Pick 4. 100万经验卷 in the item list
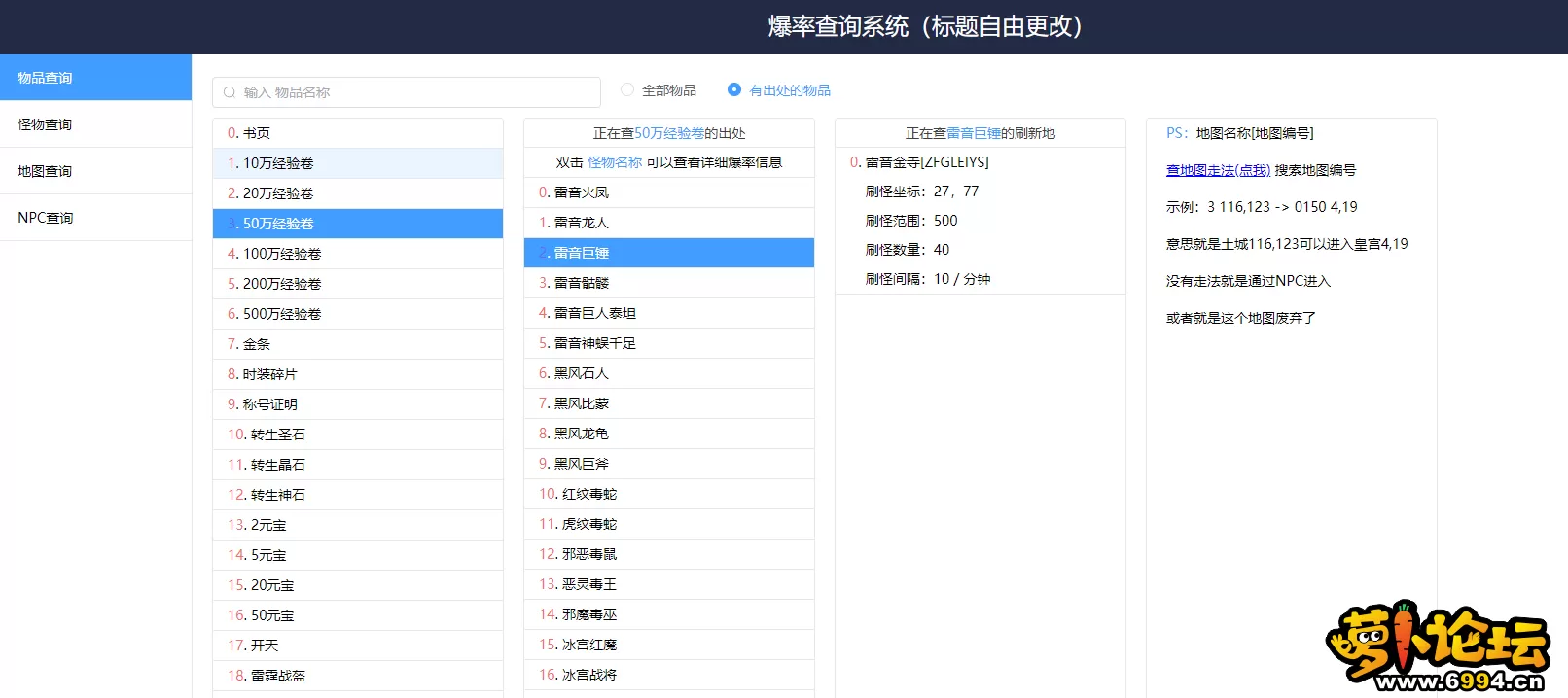The height and width of the screenshot is (698, 1568). point(358,254)
